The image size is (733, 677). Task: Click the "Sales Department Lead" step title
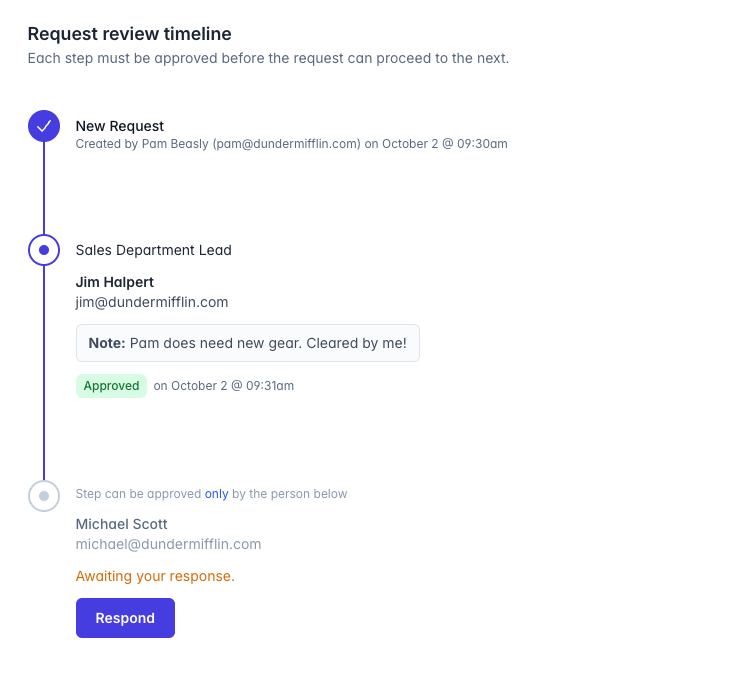[x=154, y=250]
